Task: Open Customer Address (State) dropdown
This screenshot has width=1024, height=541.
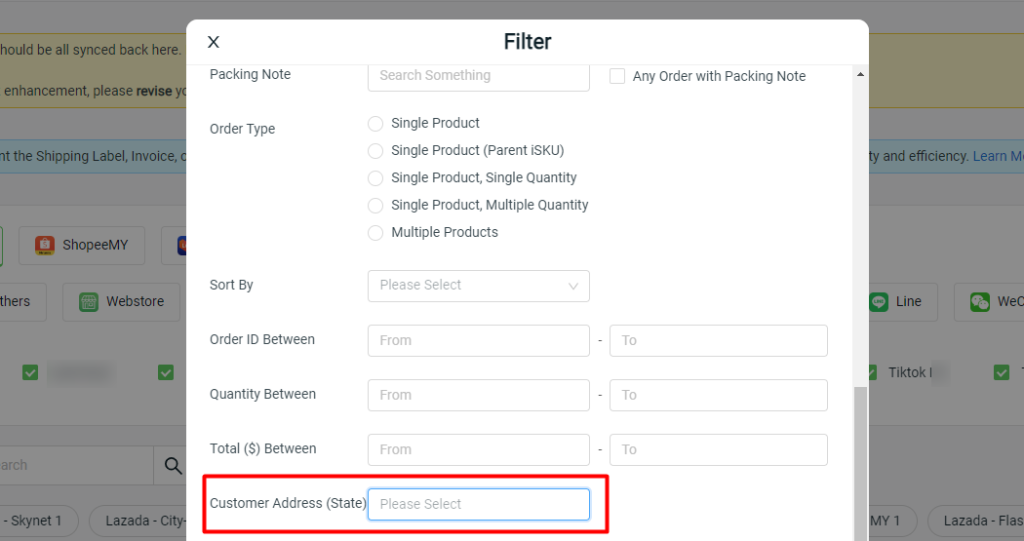Action: click(479, 504)
